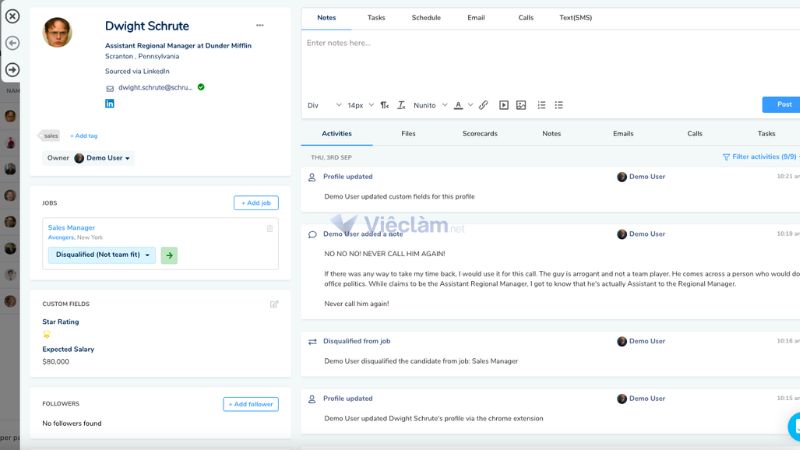Screen dimensions: 800x450
Task: Click in the Enter notes here field
Action: pyautogui.click(x=551, y=61)
